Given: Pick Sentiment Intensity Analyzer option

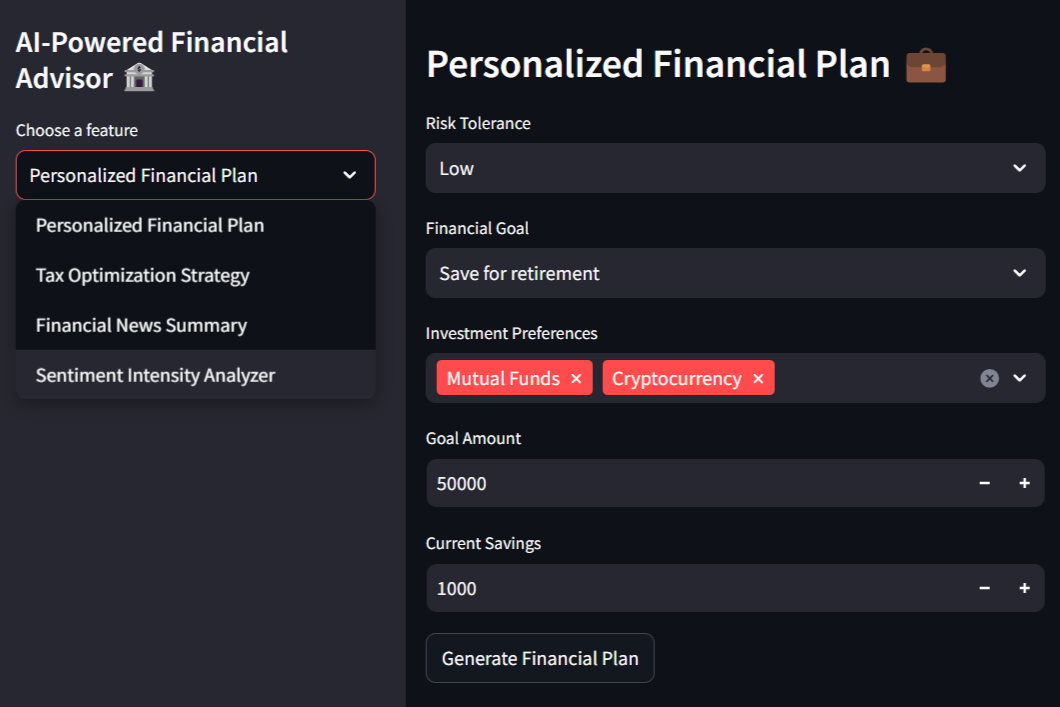Looking at the screenshot, I should pos(155,376).
